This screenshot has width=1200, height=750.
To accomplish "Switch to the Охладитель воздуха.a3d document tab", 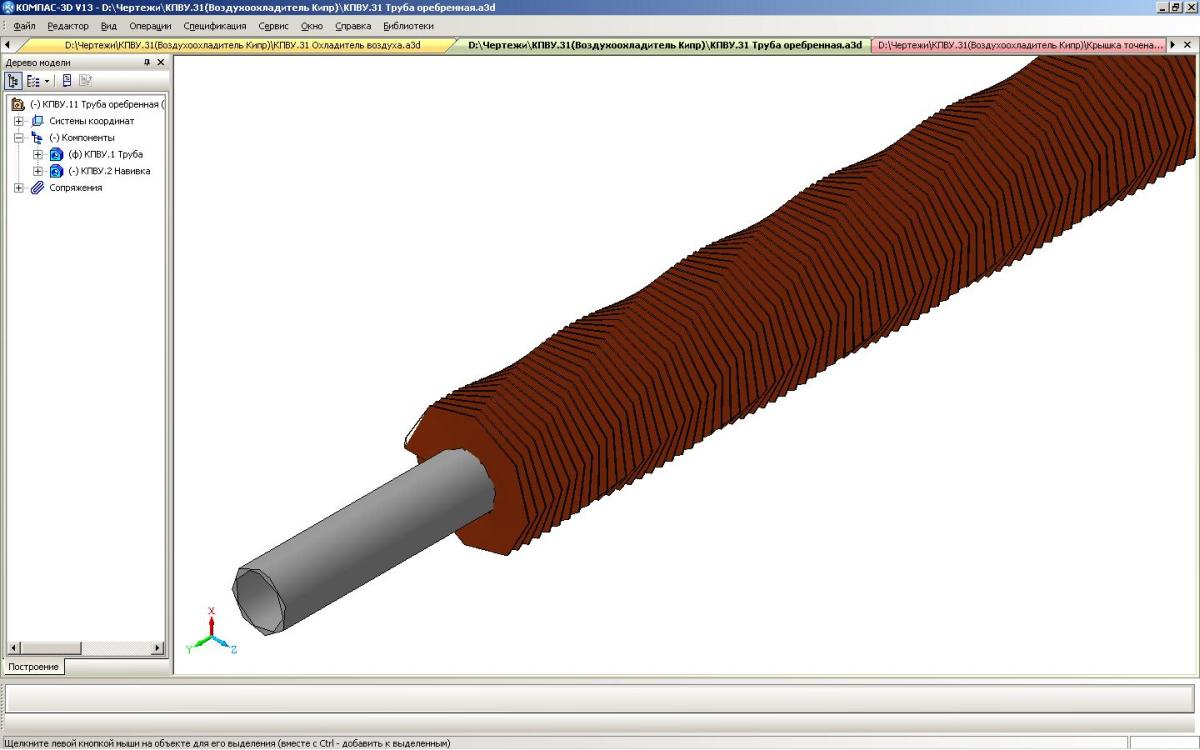I will 242,45.
